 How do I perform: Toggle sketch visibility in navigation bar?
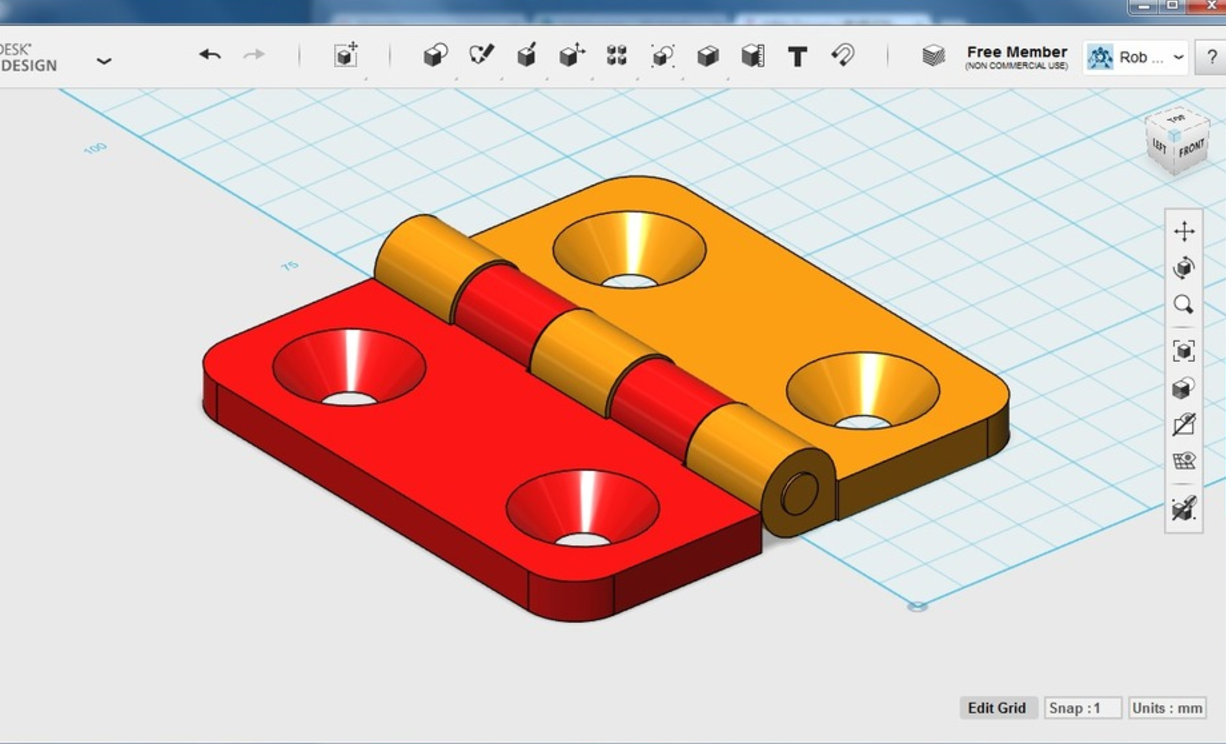1184,425
